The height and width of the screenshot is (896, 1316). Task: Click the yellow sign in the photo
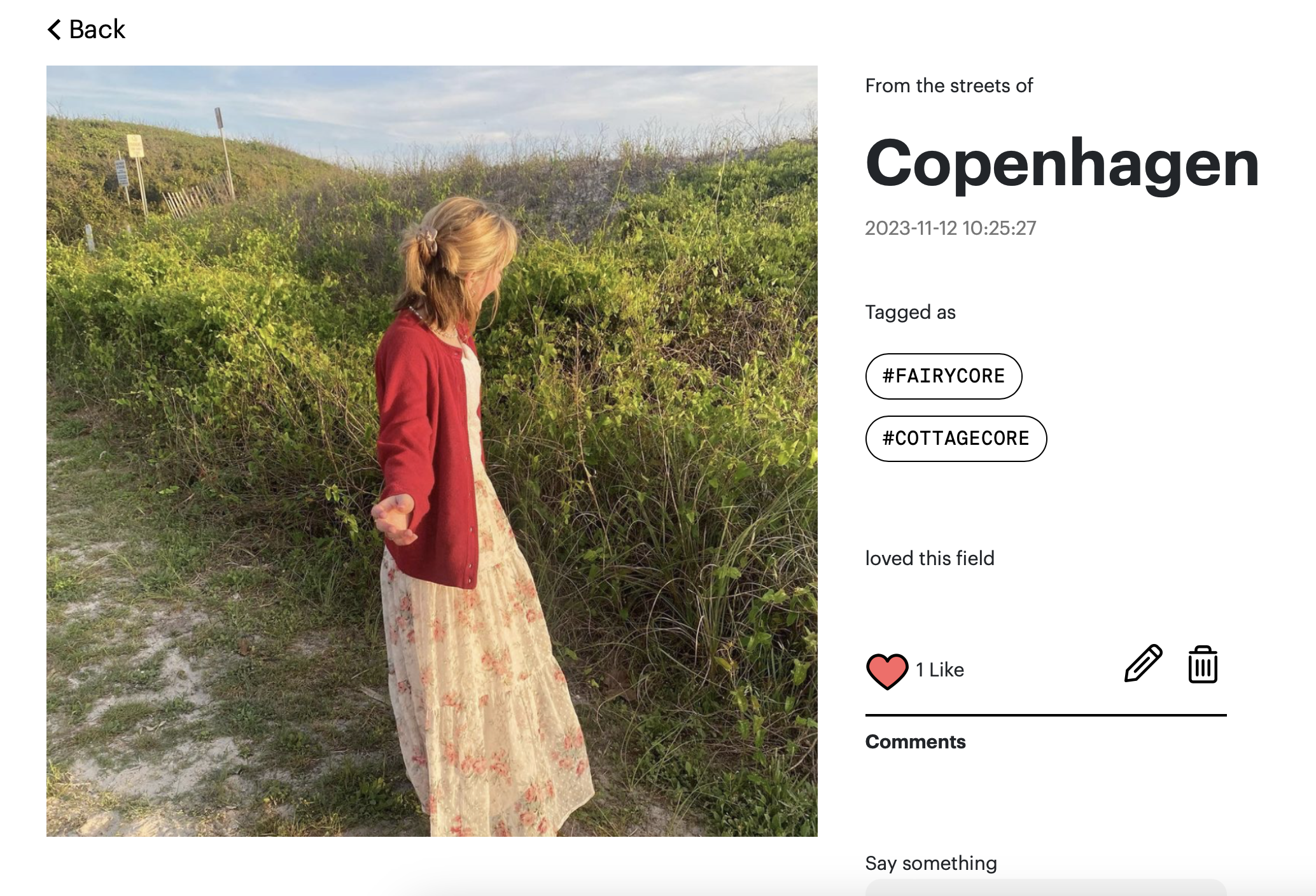[135, 146]
